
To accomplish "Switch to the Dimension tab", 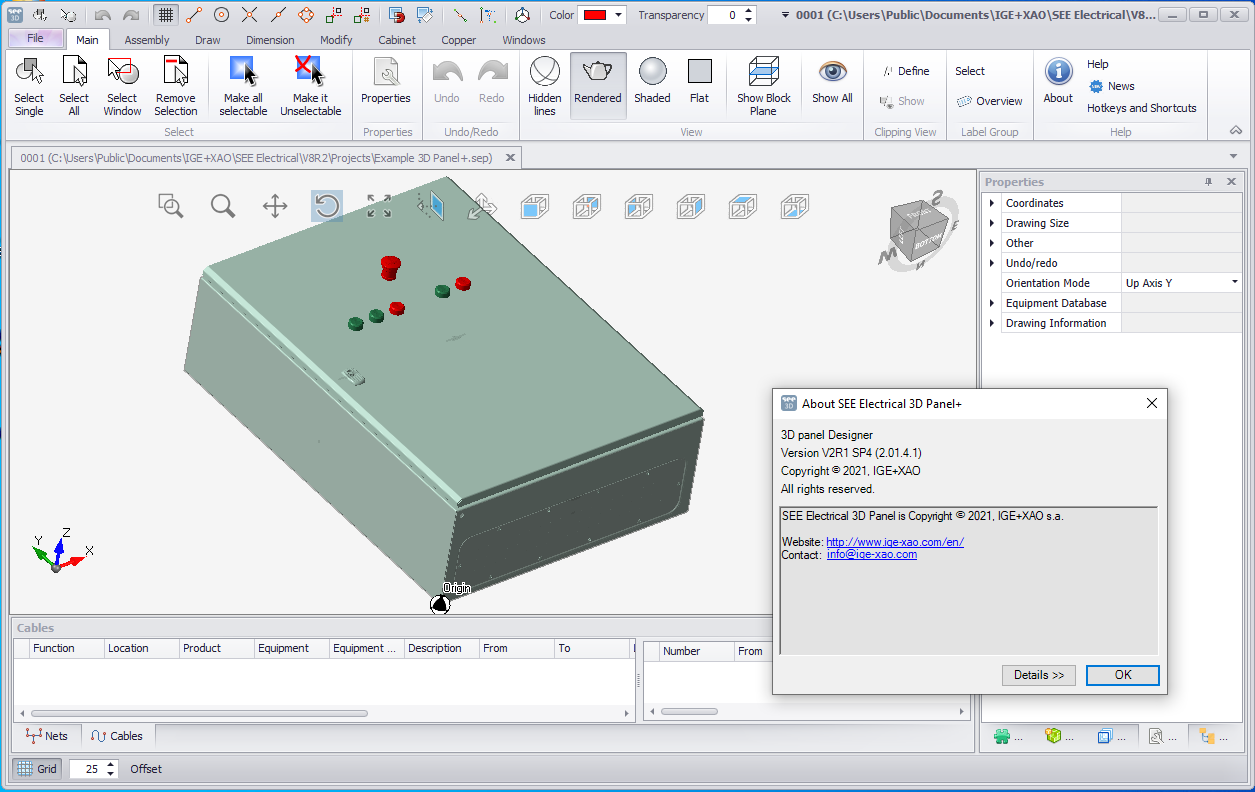I will (270, 40).
